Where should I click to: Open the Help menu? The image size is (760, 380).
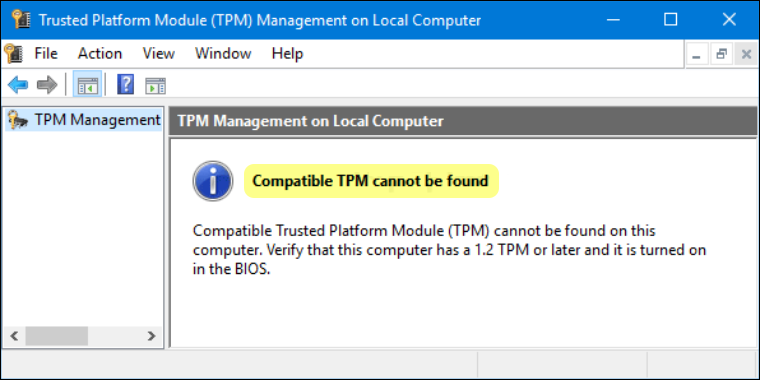pyautogui.click(x=287, y=53)
